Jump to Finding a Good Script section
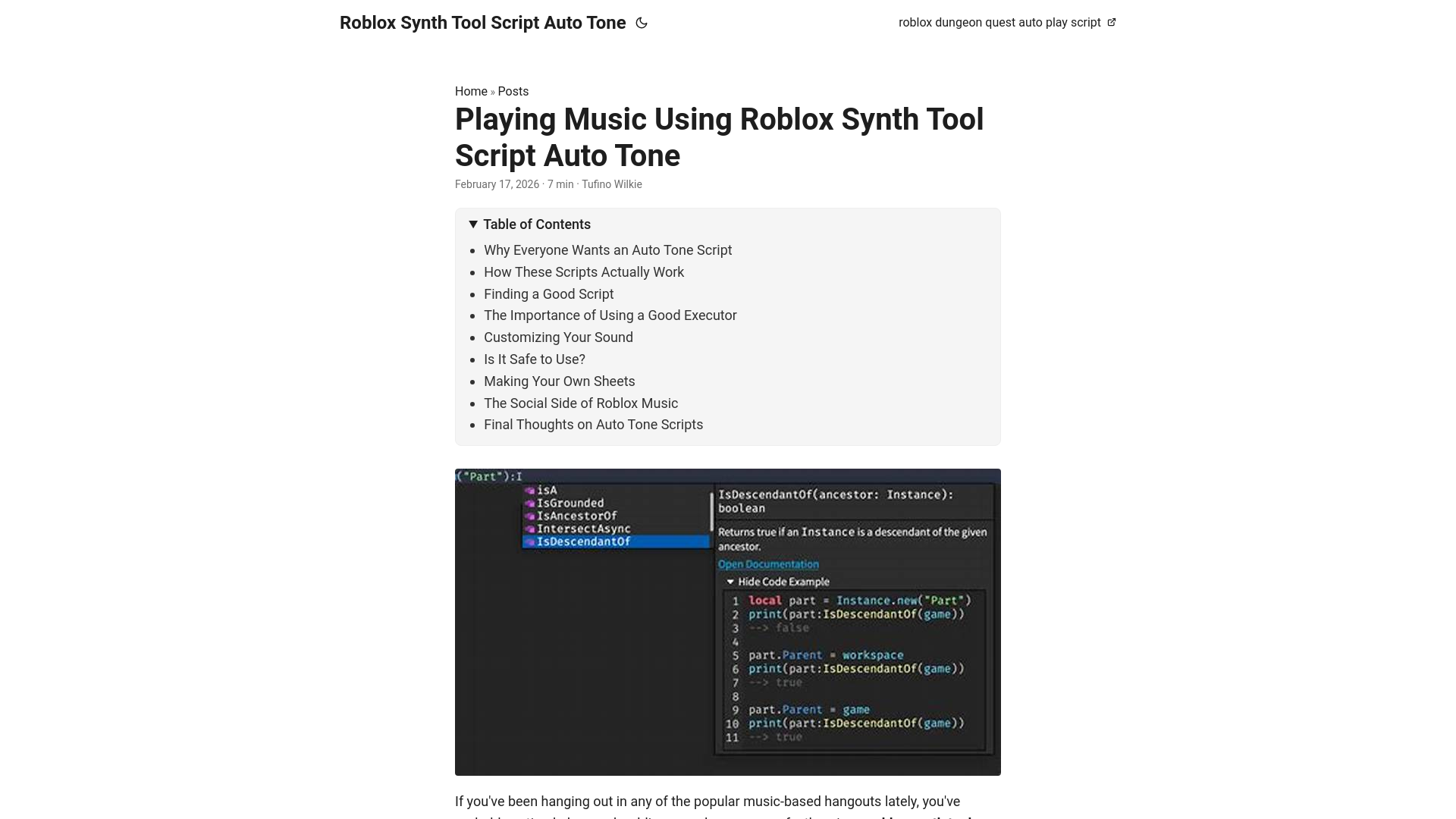1456x819 pixels. tap(549, 294)
